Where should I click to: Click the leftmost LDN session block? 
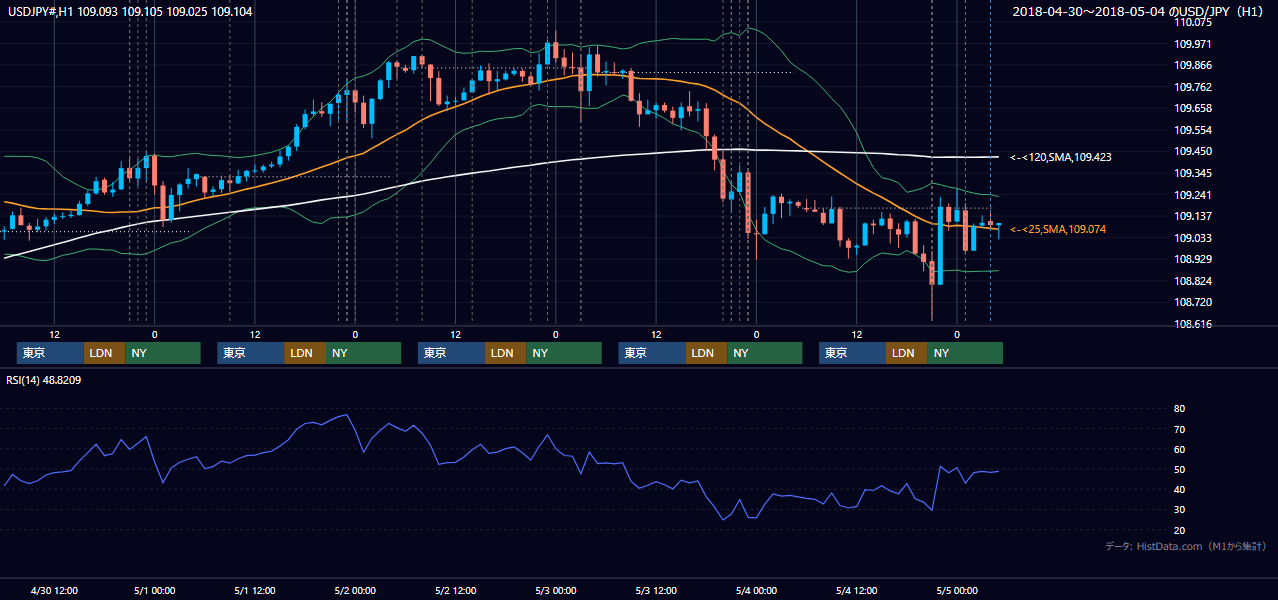(104, 353)
